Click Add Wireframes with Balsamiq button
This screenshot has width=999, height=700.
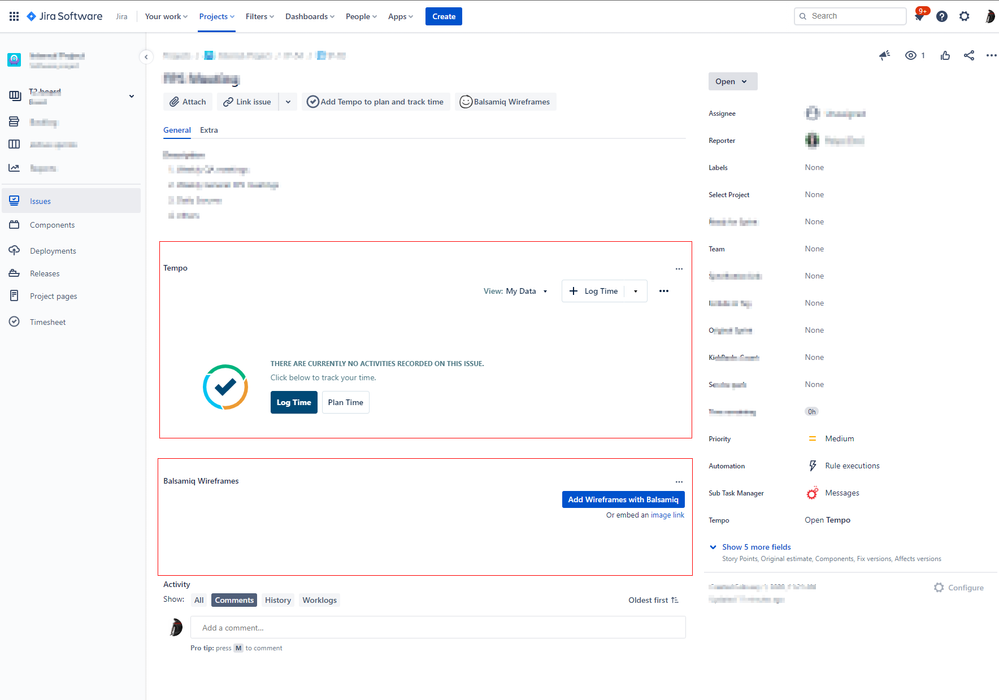(x=623, y=499)
